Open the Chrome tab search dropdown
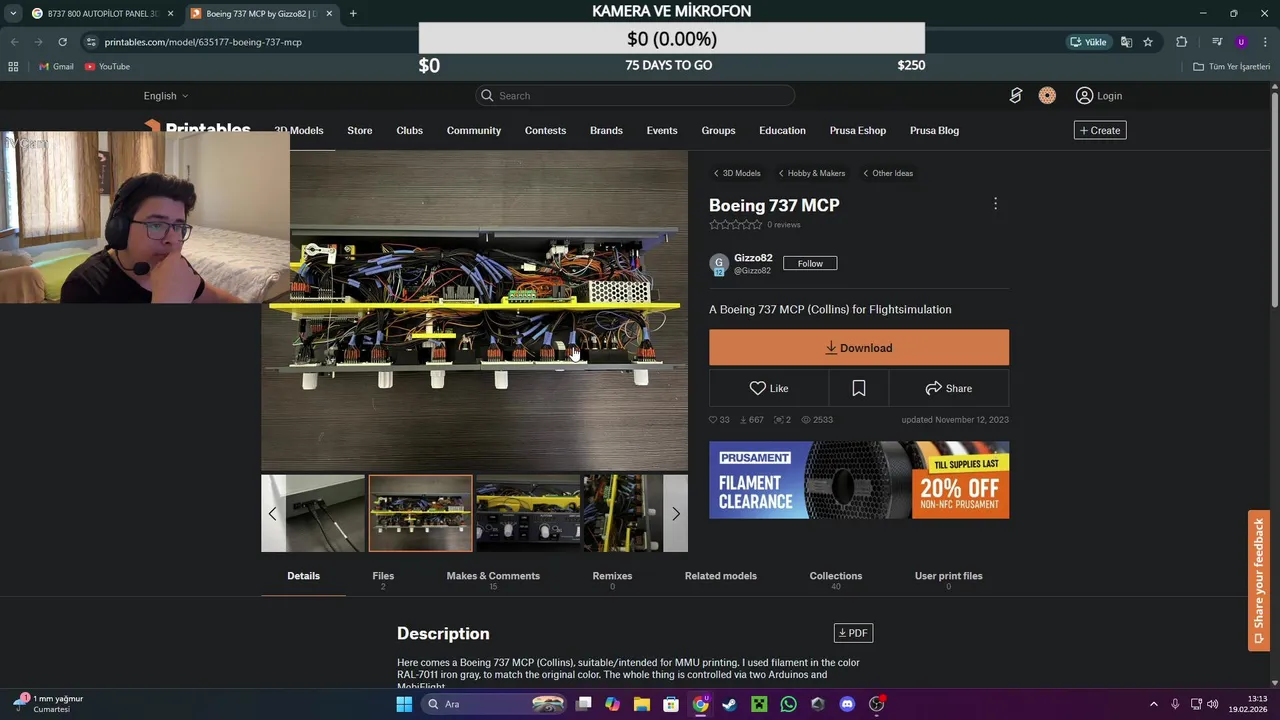This screenshot has height=720, width=1280. click(x=12, y=14)
